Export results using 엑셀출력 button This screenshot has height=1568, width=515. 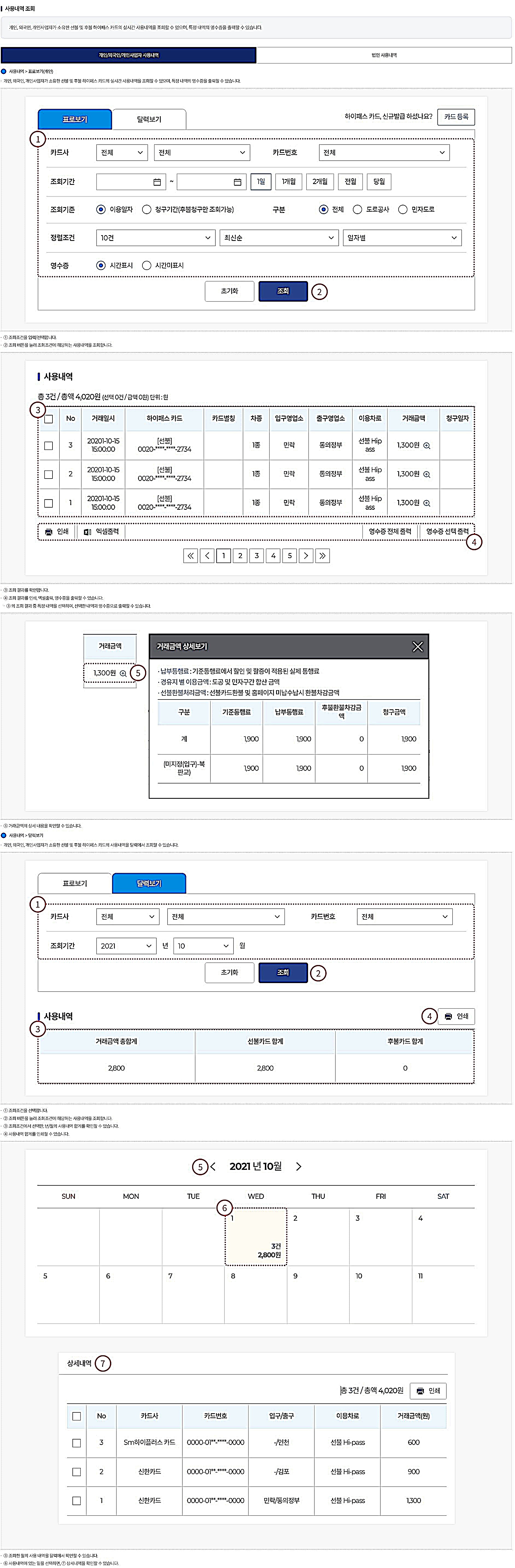[102, 531]
